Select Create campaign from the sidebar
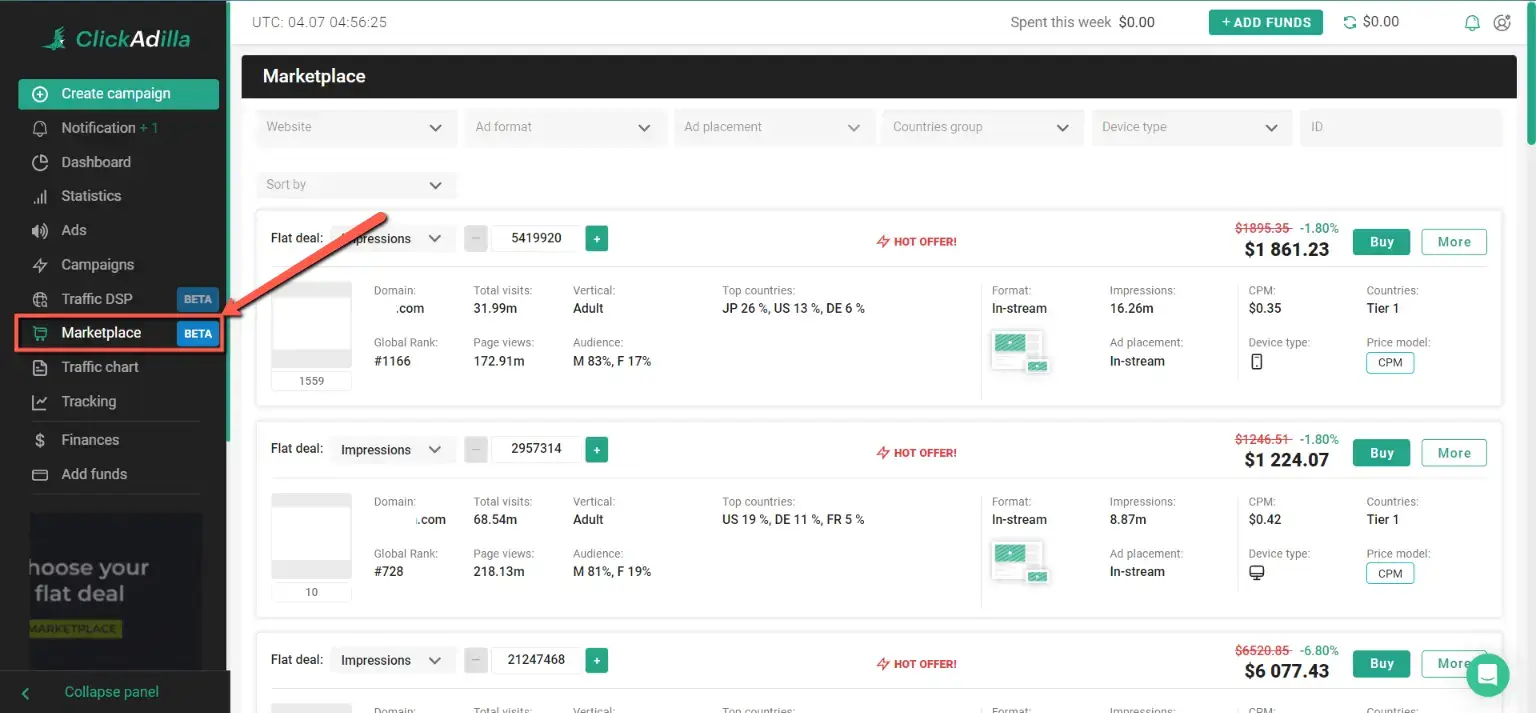This screenshot has width=1536, height=713. [118, 93]
